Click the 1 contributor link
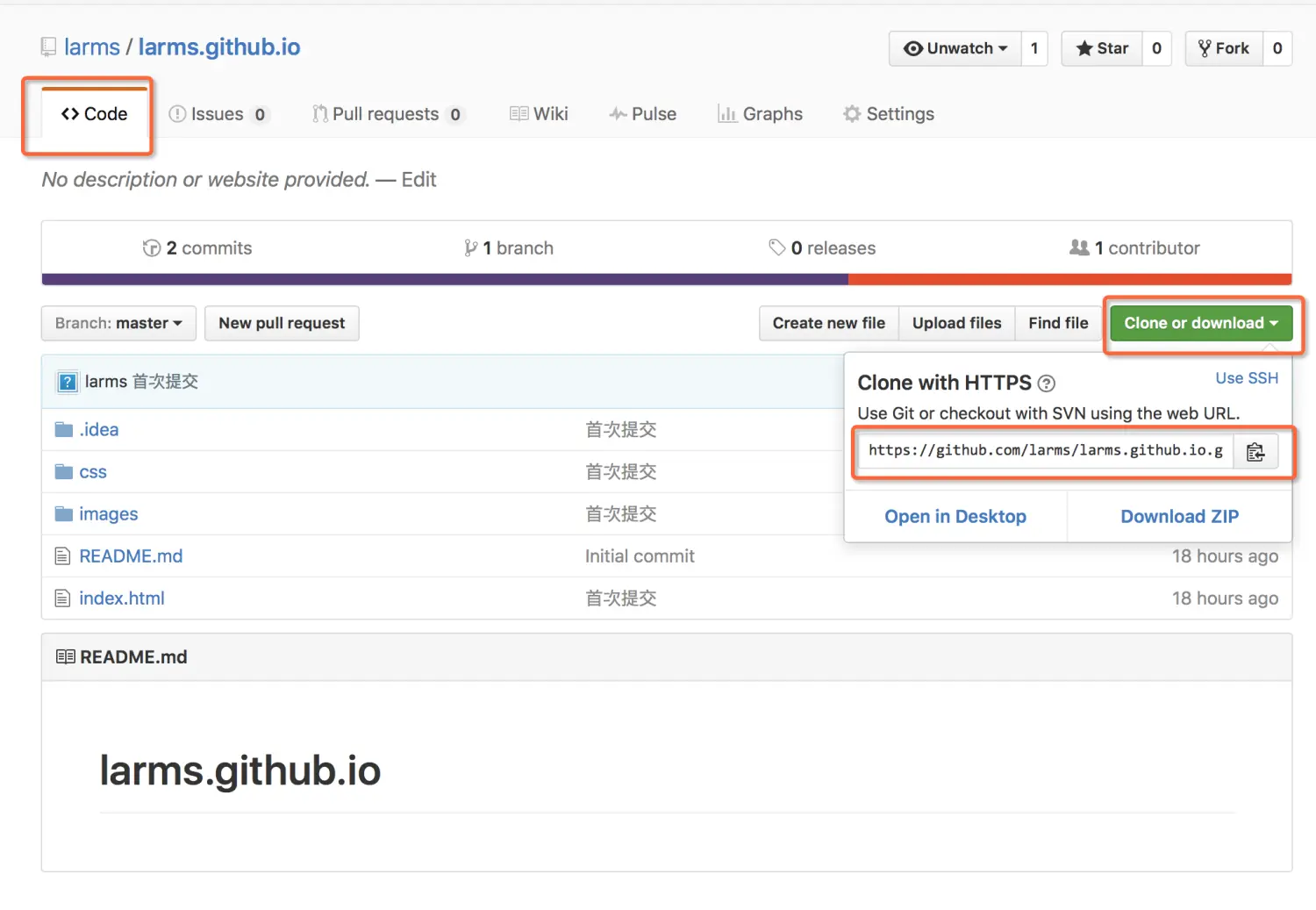This screenshot has width=1316, height=910. pyautogui.click(x=1134, y=248)
